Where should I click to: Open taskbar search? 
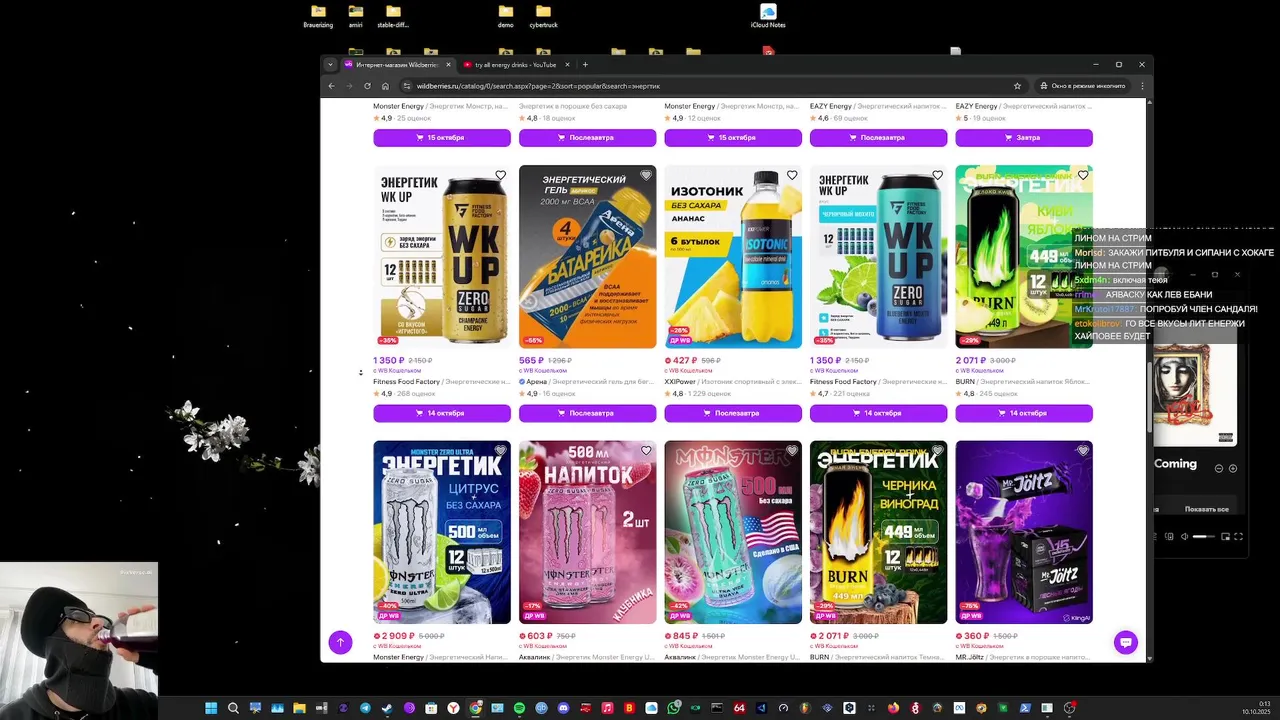tap(233, 708)
